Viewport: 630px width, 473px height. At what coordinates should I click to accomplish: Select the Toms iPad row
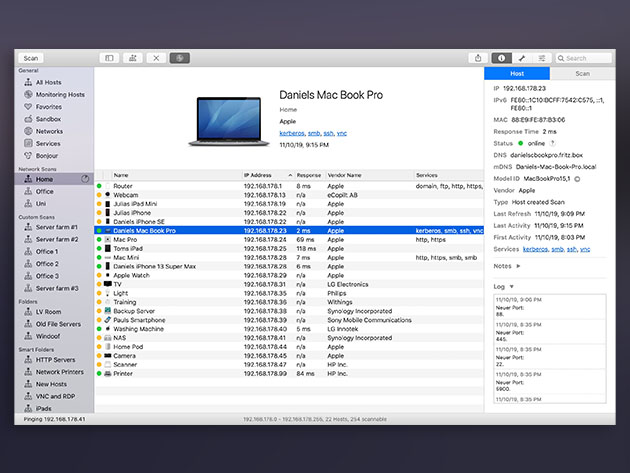289,248
